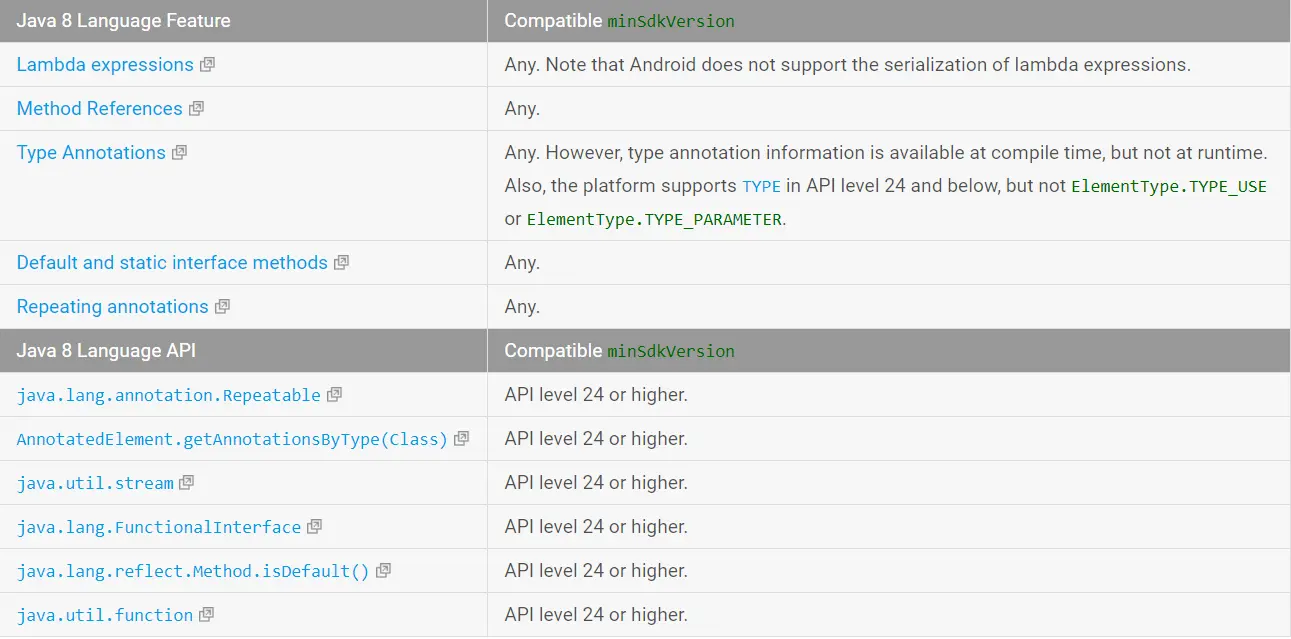Click external-link icon beside Repeating annotations
The width and height of the screenshot is (1291, 639).
pyautogui.click(x=222, y=307)
